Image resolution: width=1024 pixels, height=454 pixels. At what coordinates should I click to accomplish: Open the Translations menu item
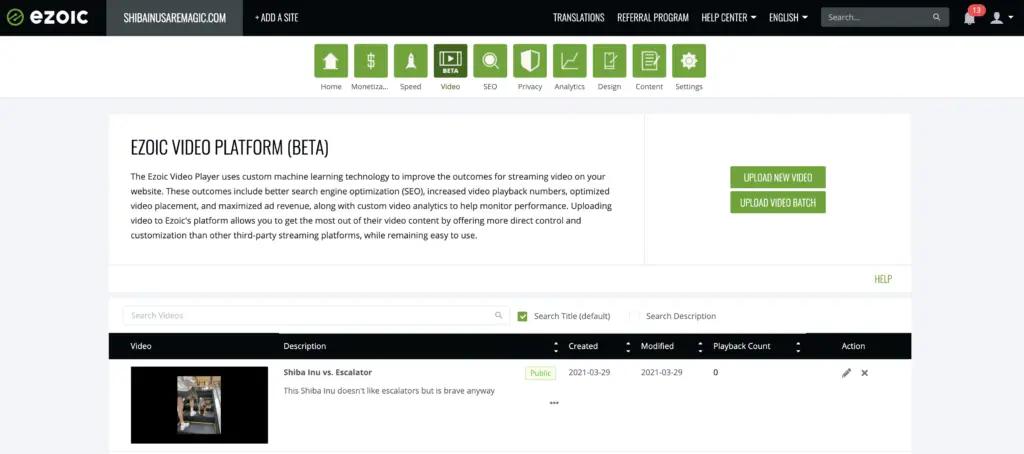[579, 18]
